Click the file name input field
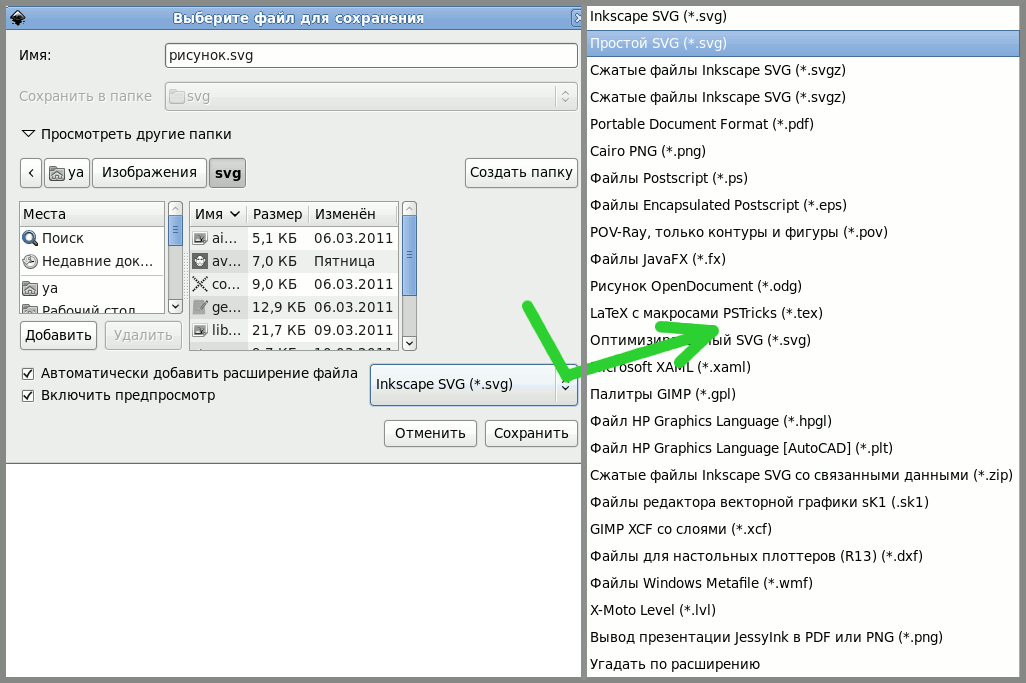 pyautogui.click(x=370, y=55)
